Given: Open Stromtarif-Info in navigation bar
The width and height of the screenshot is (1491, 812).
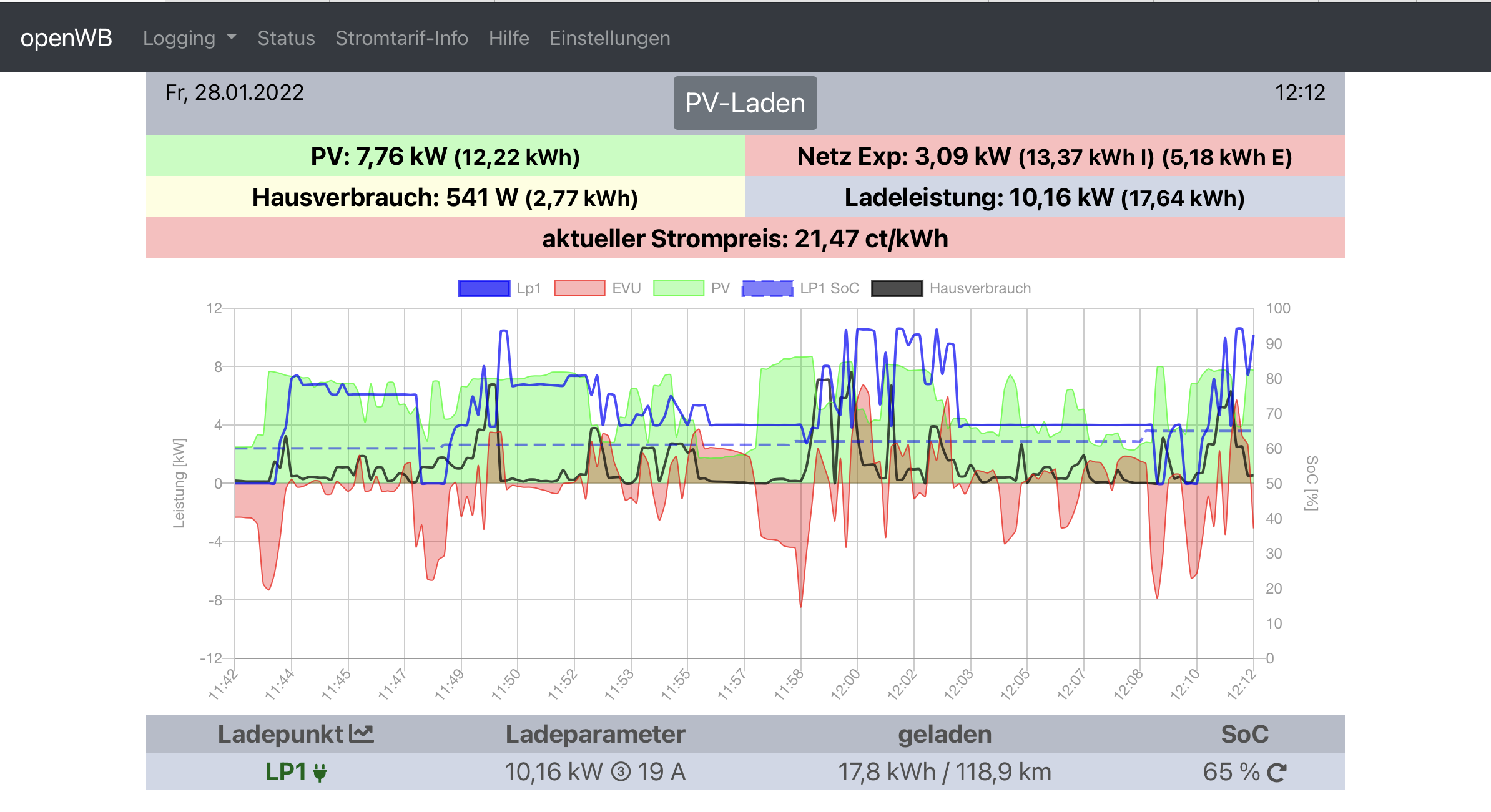Looking at the screenshot, I should coord(401,38).
